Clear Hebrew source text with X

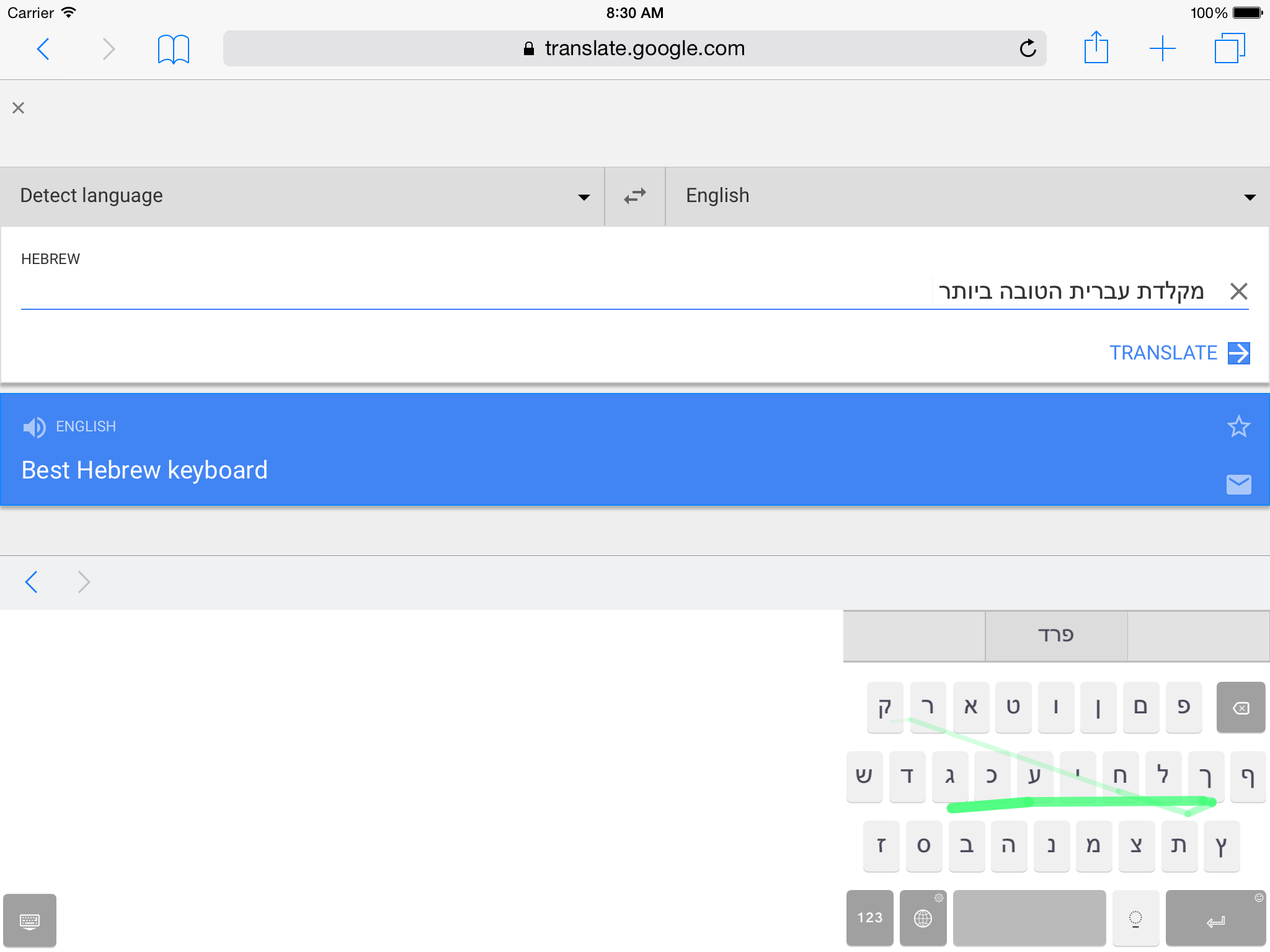point(1238,291)
